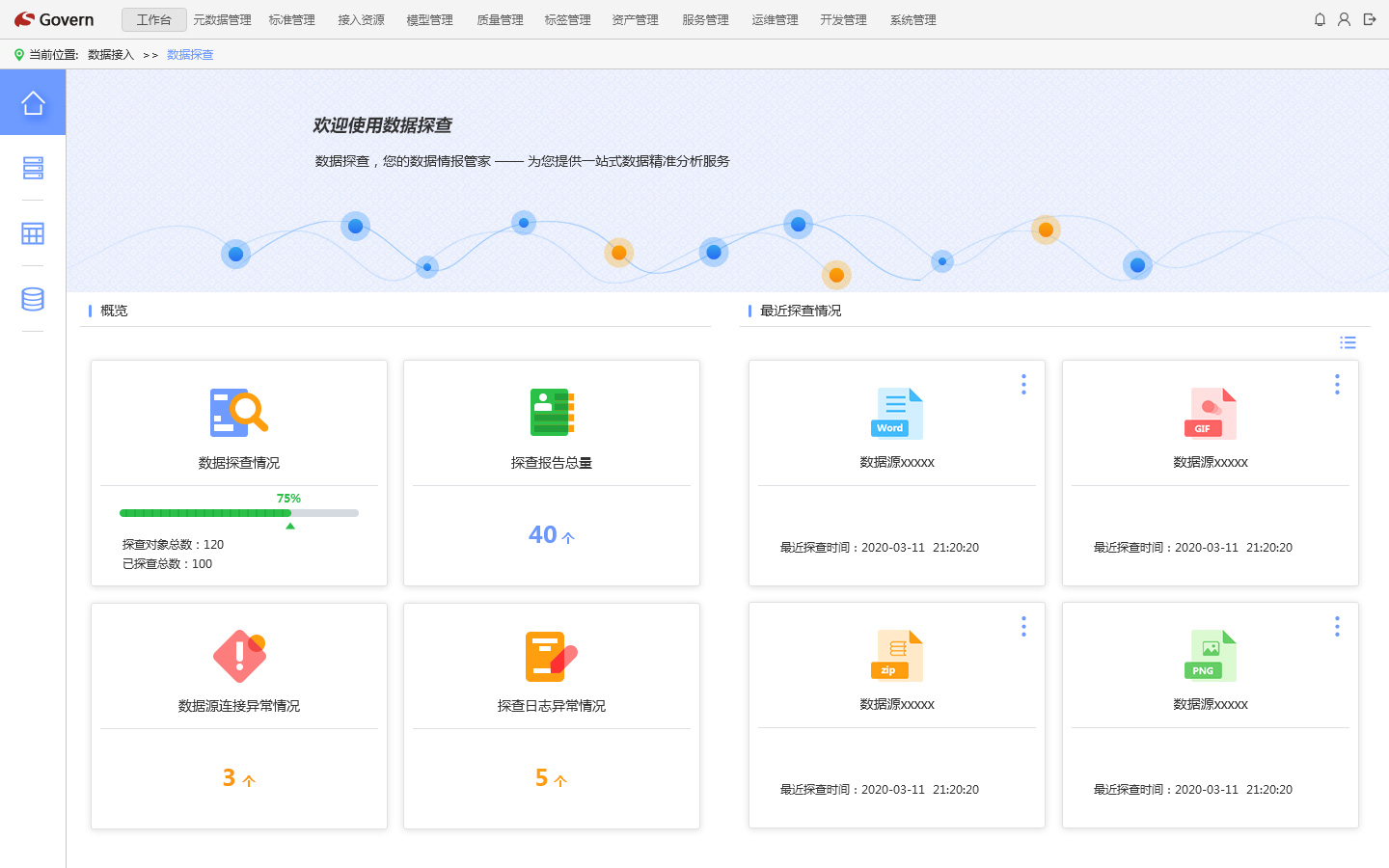Click the 75% probe progress bar
Screen dimensions: 1389x868
tap(238, 513)
